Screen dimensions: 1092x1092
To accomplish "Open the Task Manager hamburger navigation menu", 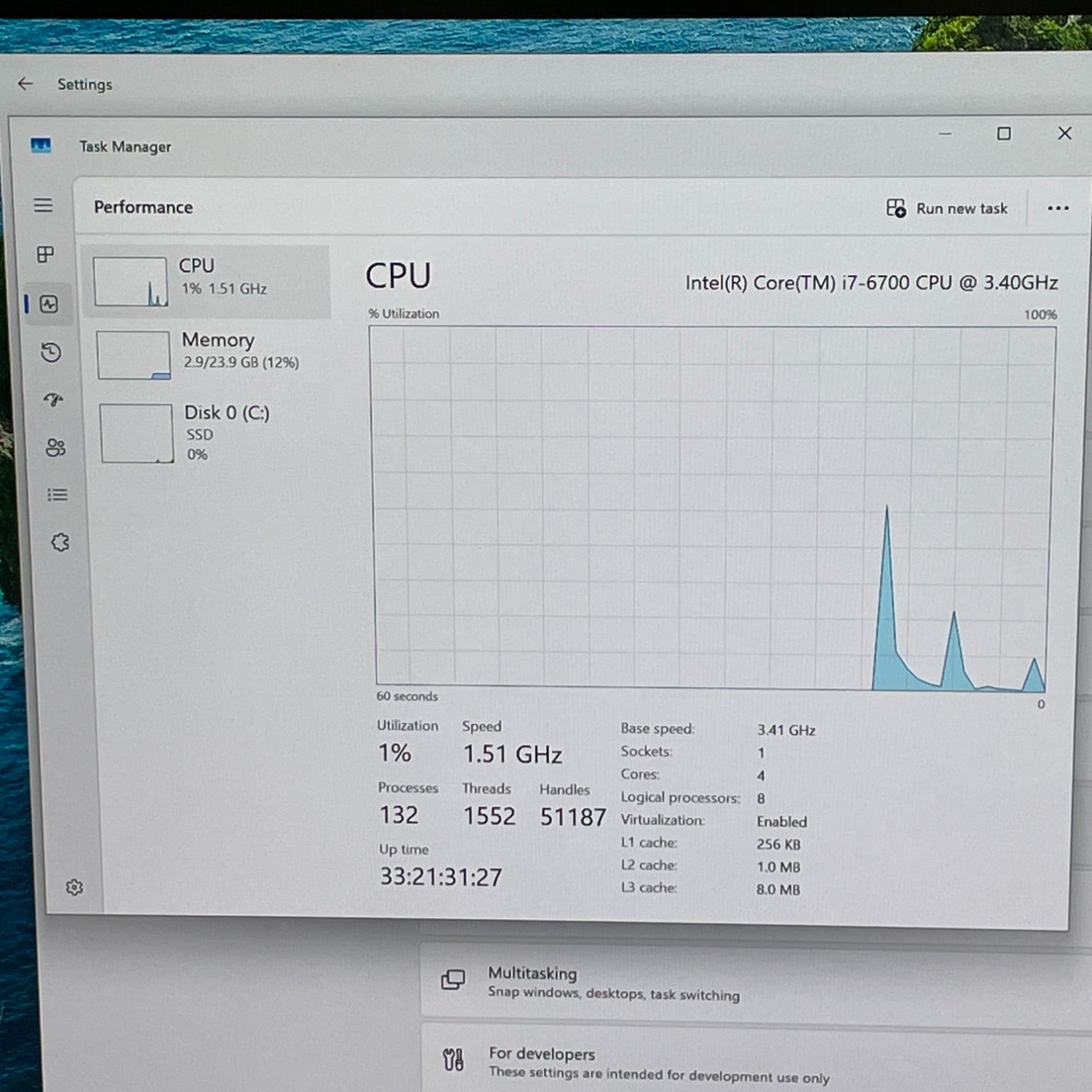I will tap(43, 205).
